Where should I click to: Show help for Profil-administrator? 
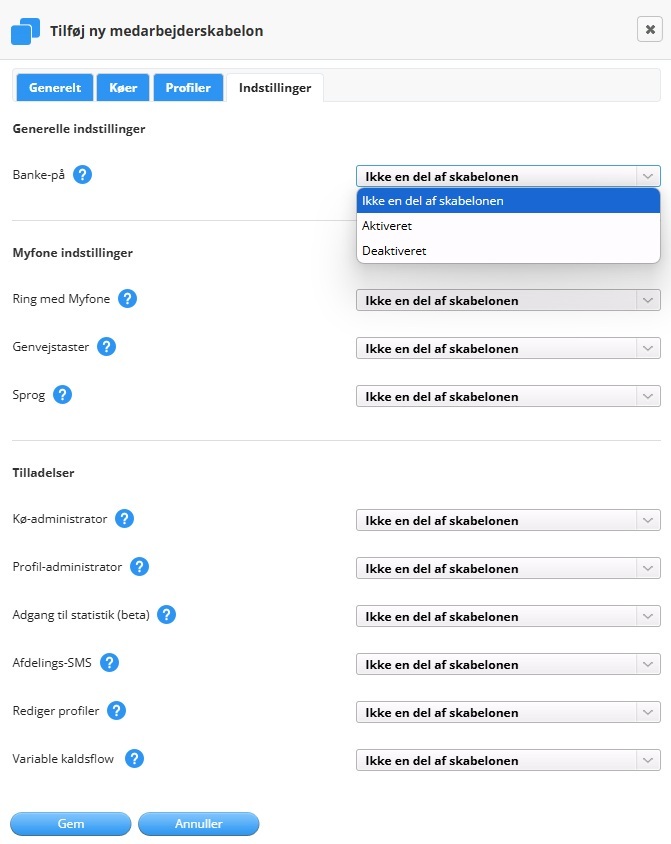click(140, 566)
